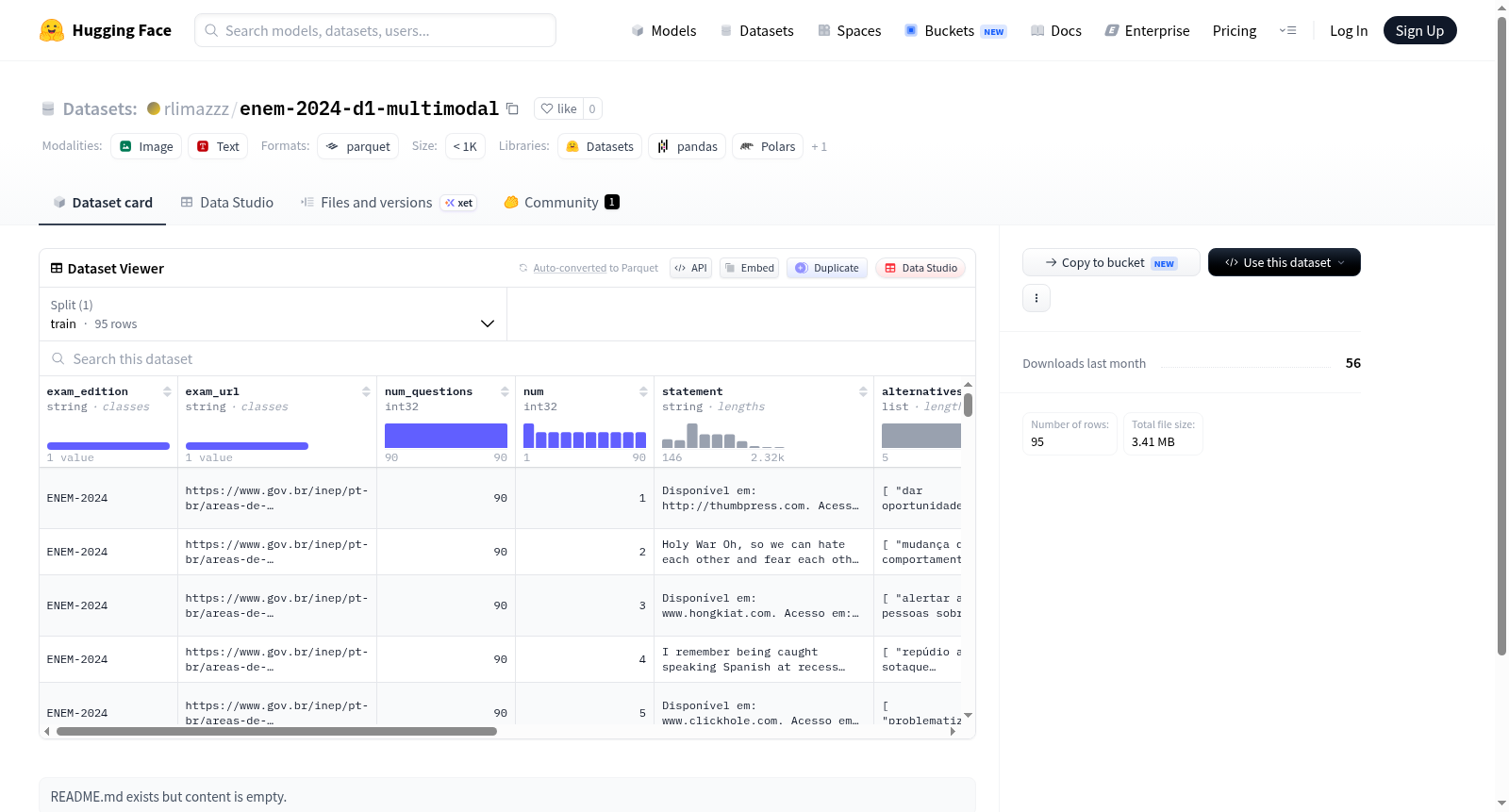Select the pandas library tag
This screenshot has height=812, width=1509.
click(687, 146)
